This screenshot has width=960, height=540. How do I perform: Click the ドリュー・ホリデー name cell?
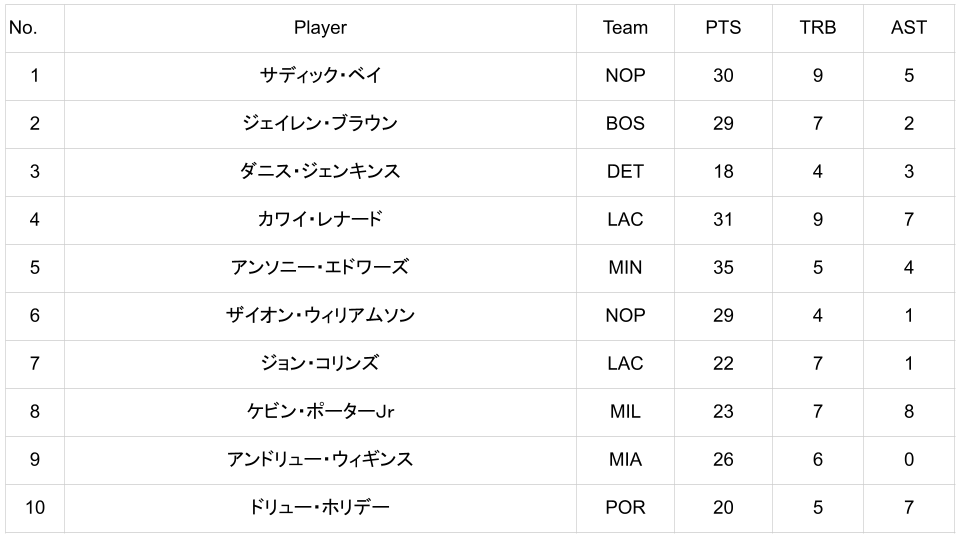tap(320, 508)
